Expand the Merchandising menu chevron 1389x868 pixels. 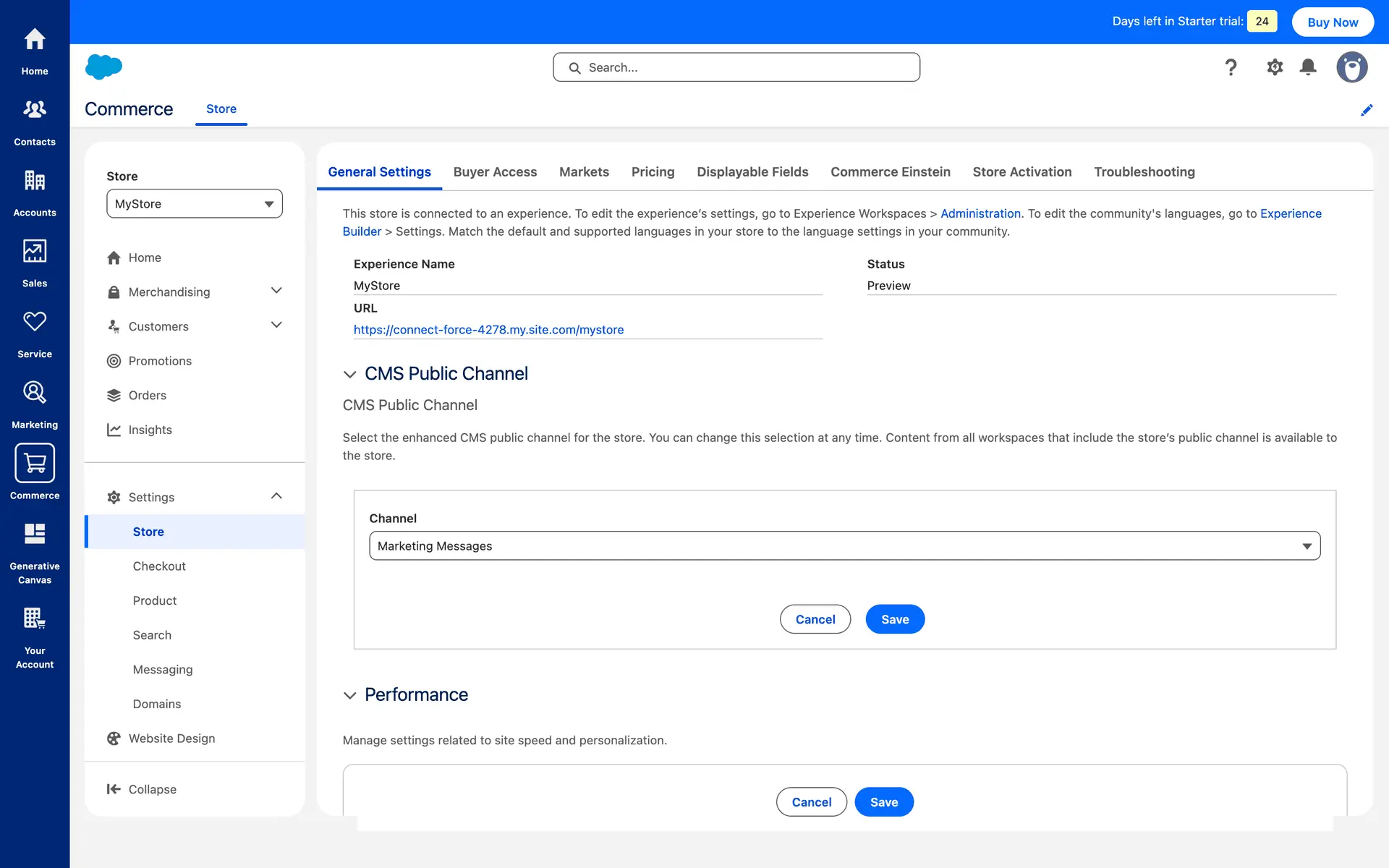(276, 291)
